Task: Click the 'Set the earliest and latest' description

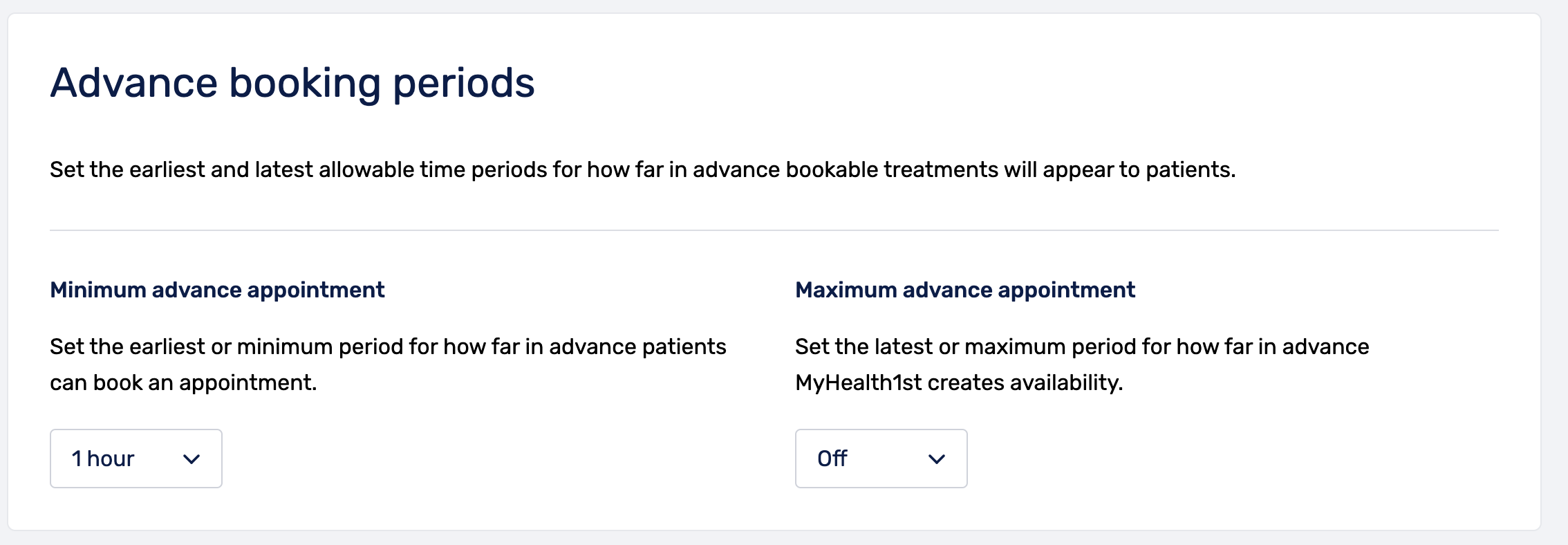Action: pyautogui.click(x=642, y=169)
